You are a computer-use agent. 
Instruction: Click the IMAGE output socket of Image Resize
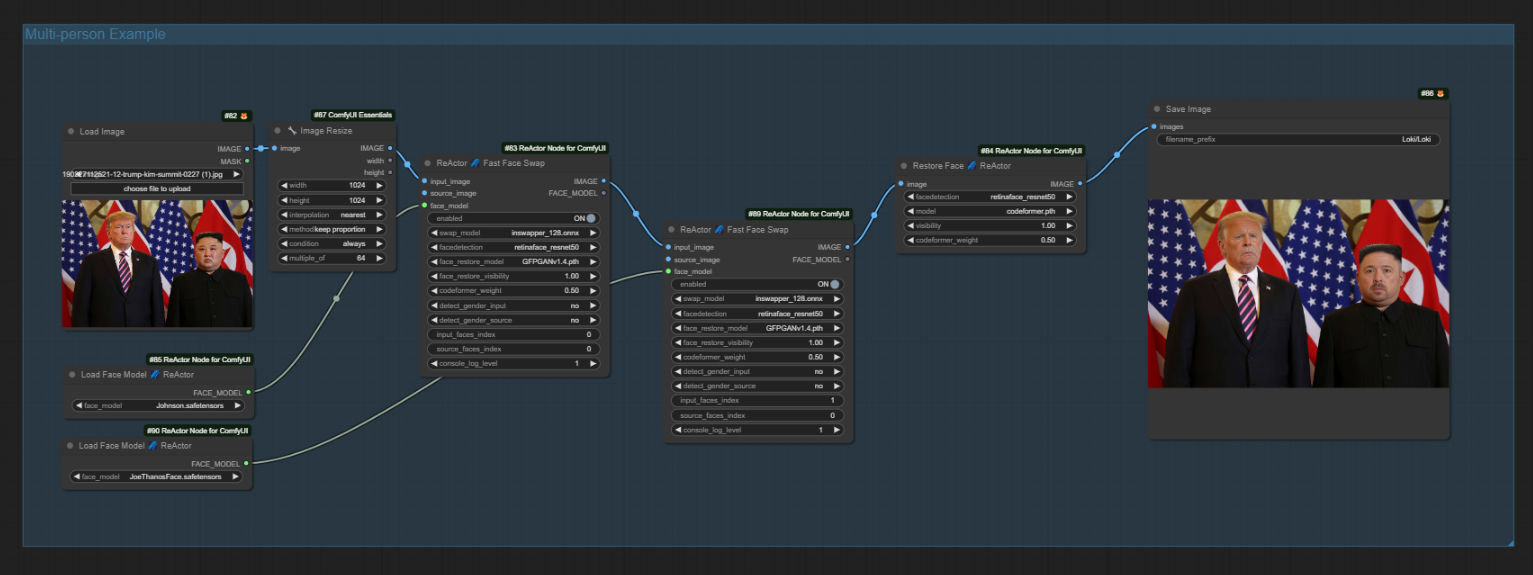point(390,148)
